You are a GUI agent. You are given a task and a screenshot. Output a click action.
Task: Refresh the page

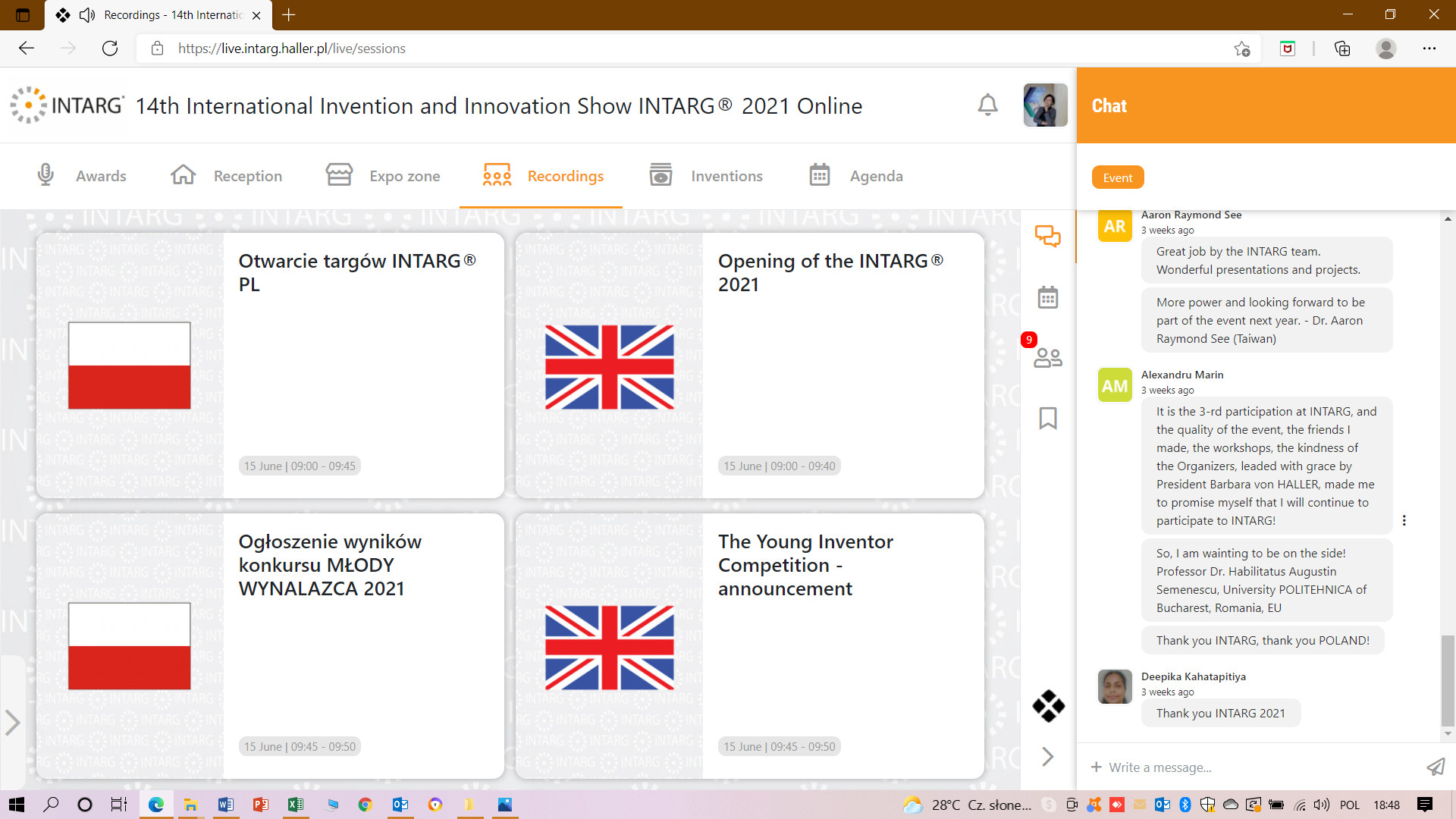[110, 49]
